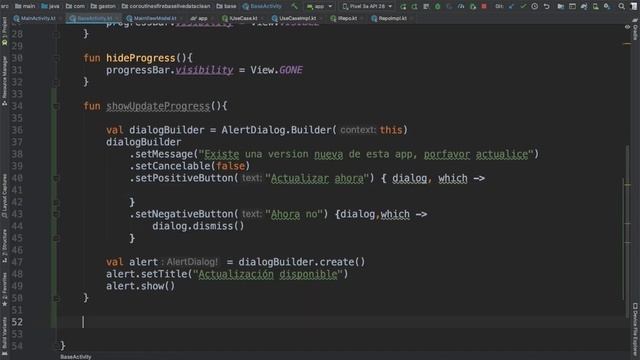Image resolution: width=640 pixels, height=360 pixels.
Task: Click alert.show() on line 49
Action: click(x=140, y=286)
